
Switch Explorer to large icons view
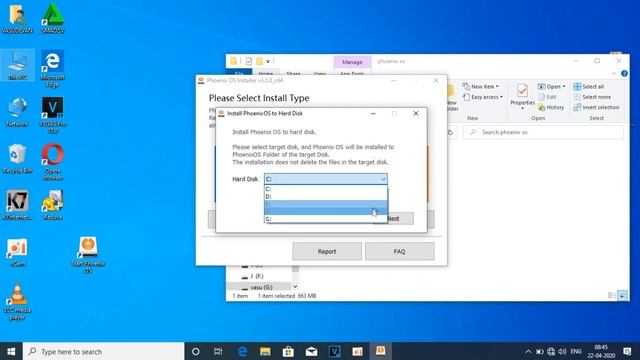point(622,296)
